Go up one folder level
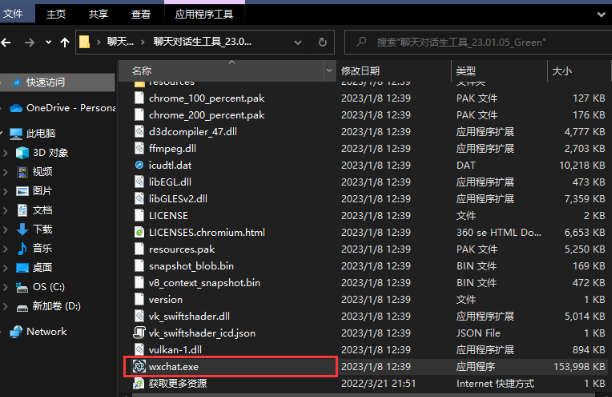612x397 pixels. pyautogui.click(x=65, y=42)
